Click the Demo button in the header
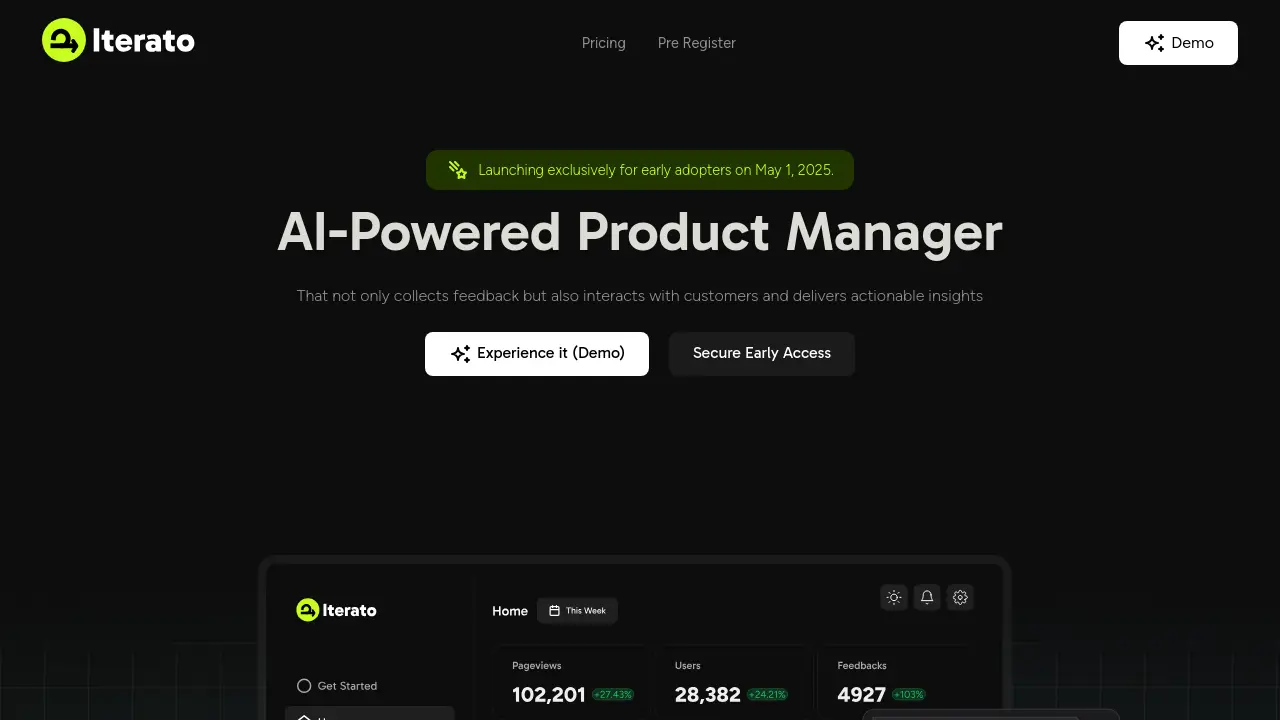Screen dimensions: 1280x720 pyautogui.click(x=1178, y=43)
